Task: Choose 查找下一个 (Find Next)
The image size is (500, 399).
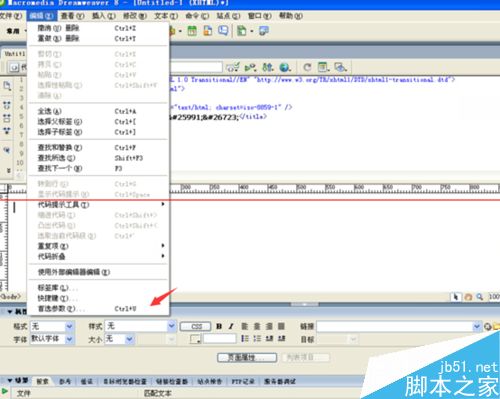Action: 98,168
